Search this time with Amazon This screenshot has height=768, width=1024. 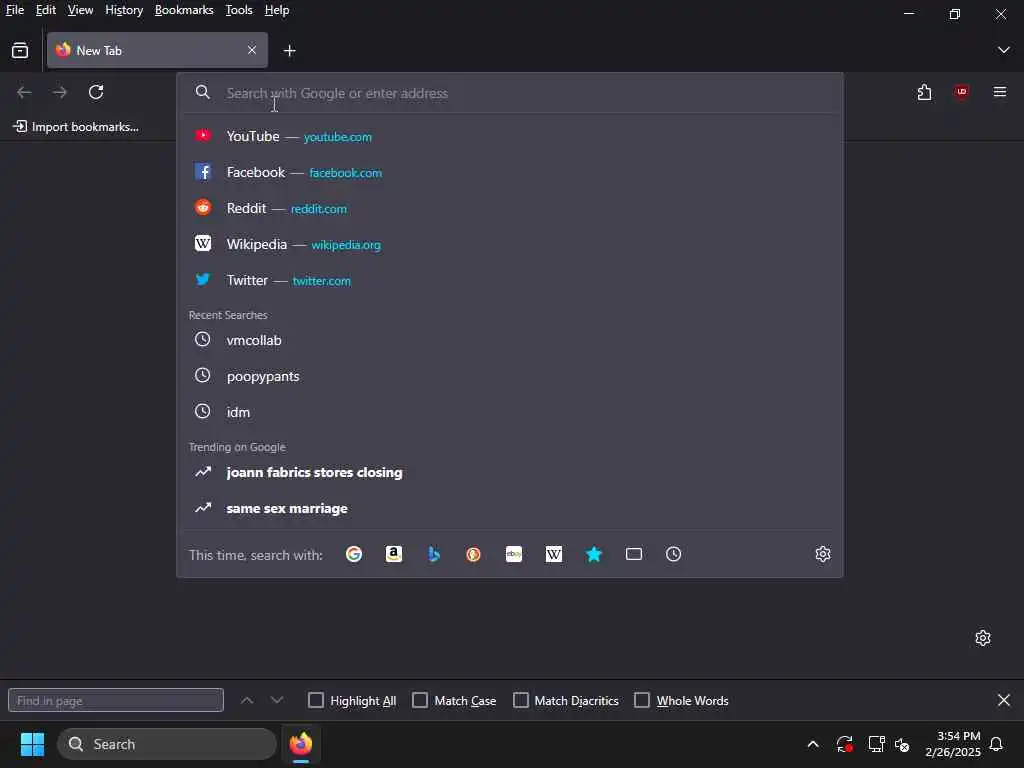tap(394, 554)
